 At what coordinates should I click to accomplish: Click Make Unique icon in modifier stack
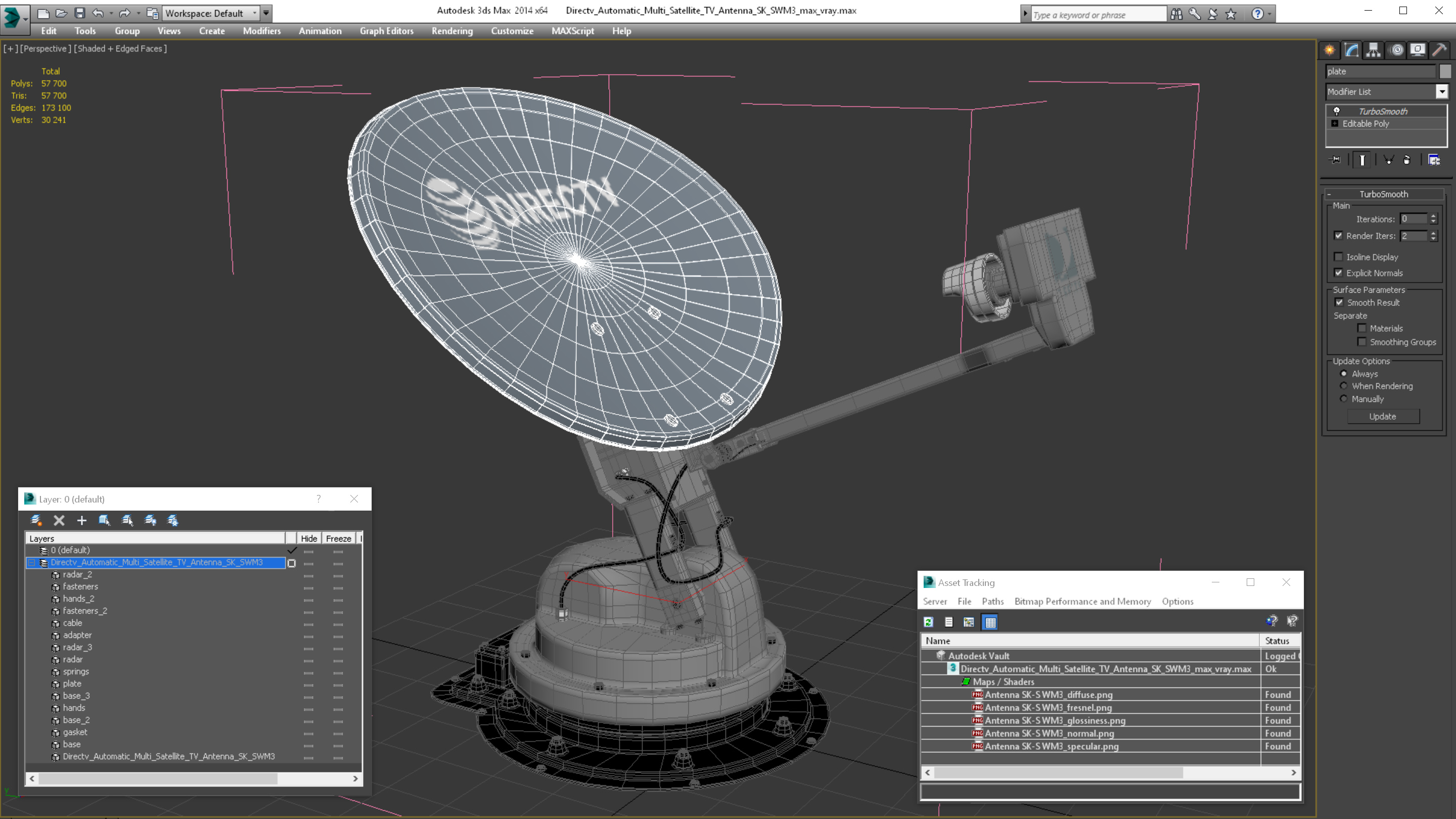pyautogui.click(x=1388, y=160)
